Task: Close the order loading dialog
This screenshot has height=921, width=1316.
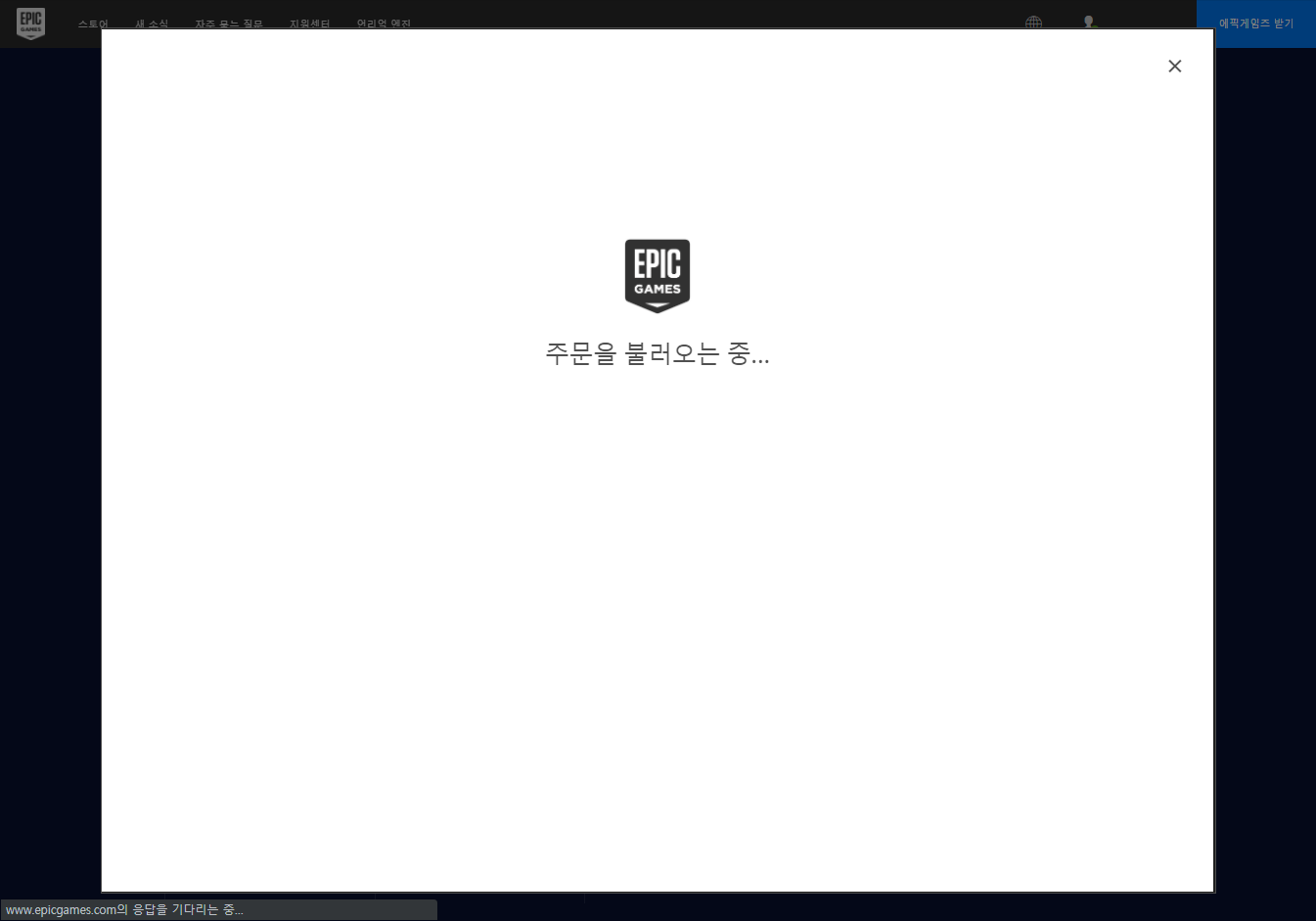Action: (1174, 66)
